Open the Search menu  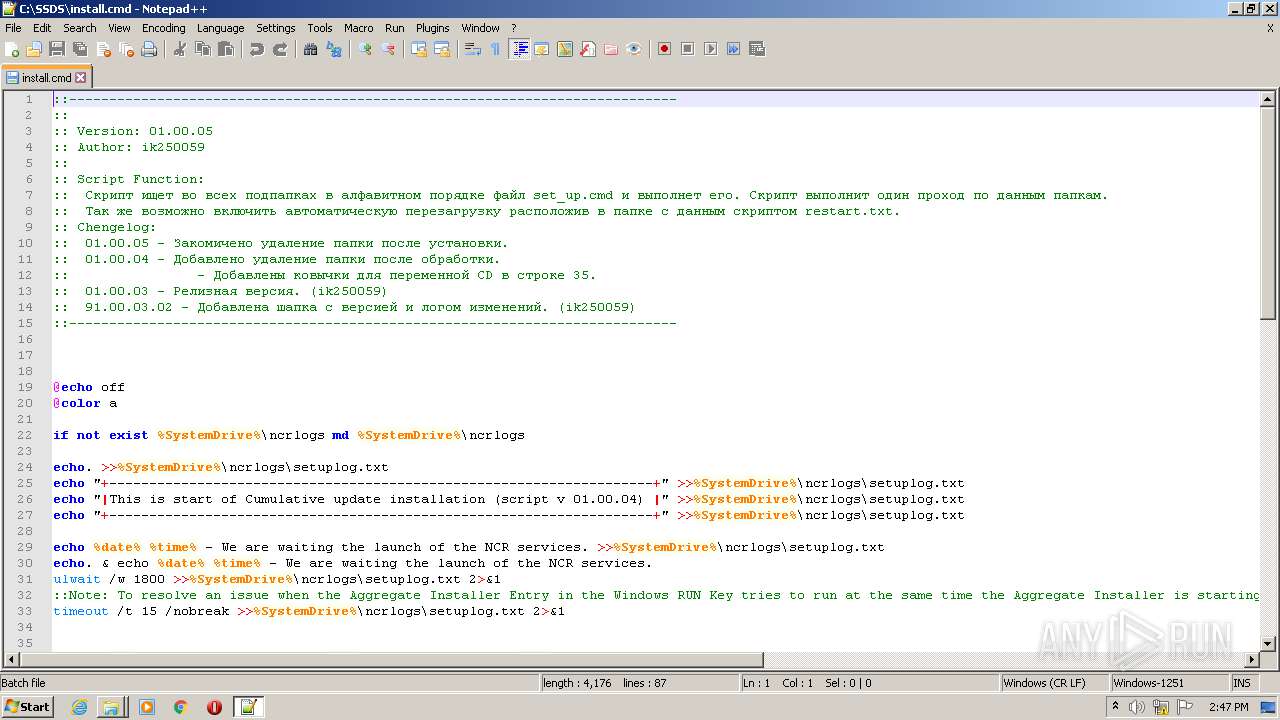click(80, 28)
